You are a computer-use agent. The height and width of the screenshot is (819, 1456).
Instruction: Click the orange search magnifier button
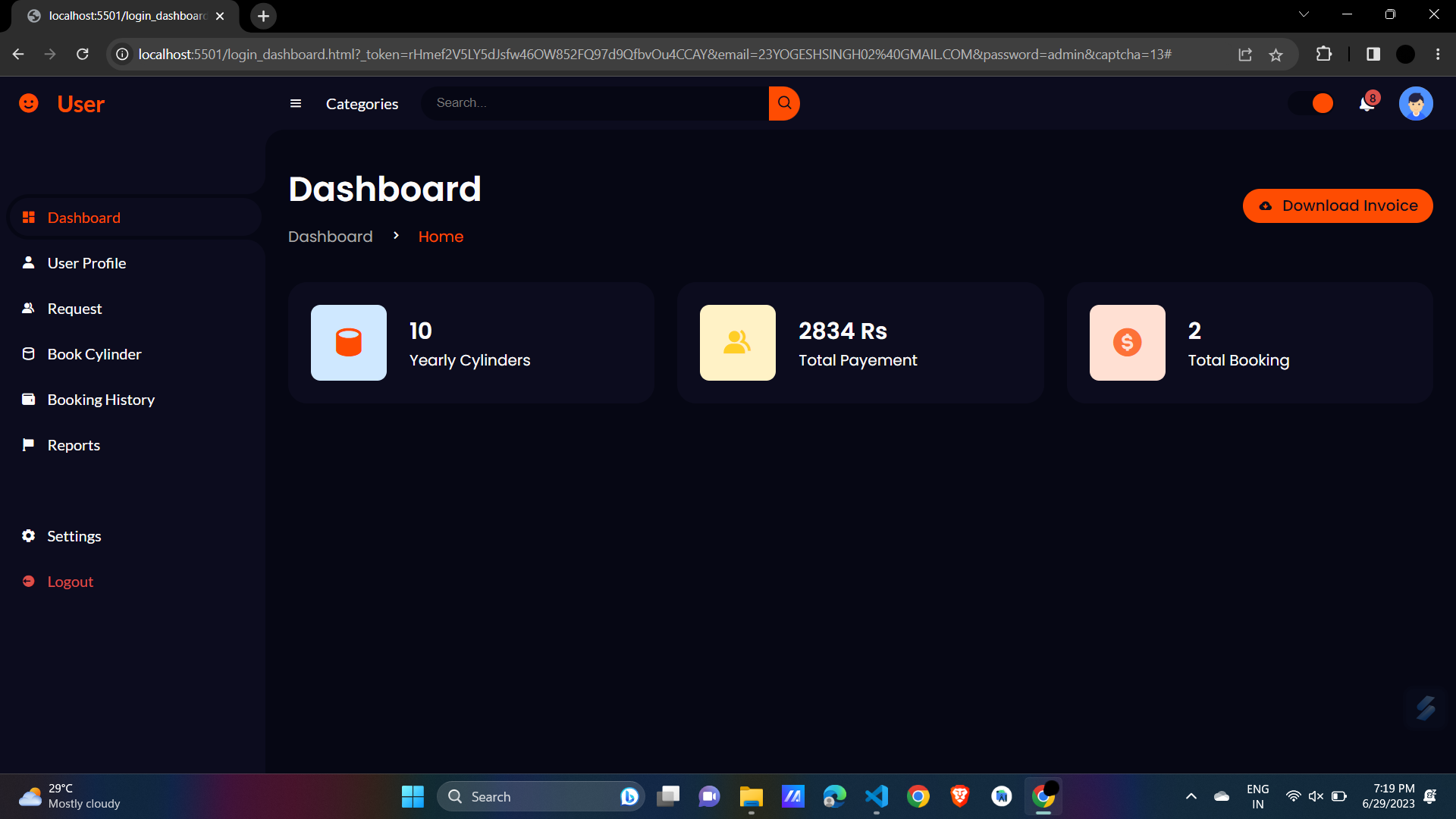784,103
